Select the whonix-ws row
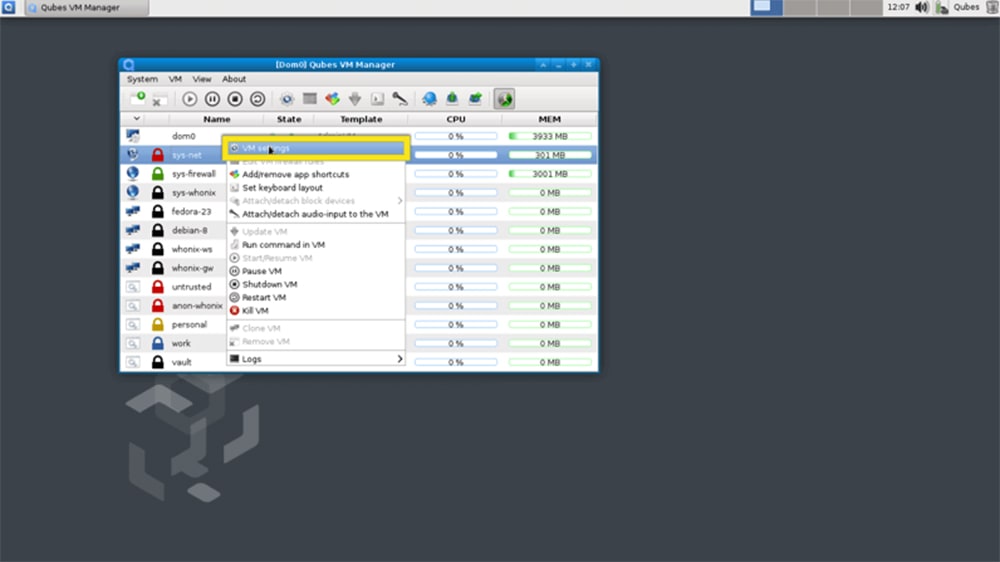 point(192,249)
